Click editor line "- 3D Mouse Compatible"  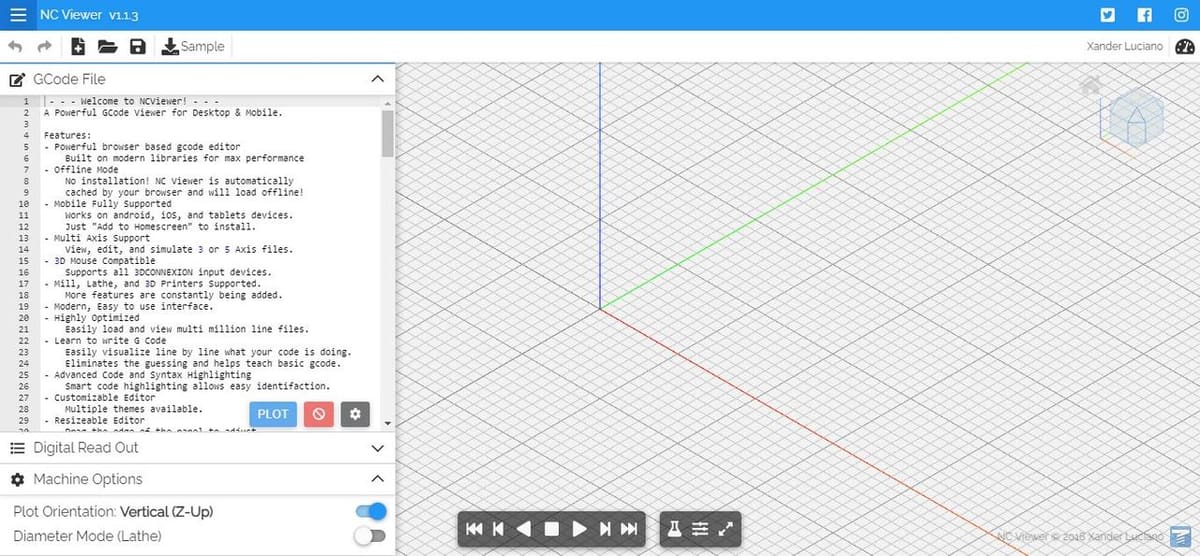[x=100, y=261]
